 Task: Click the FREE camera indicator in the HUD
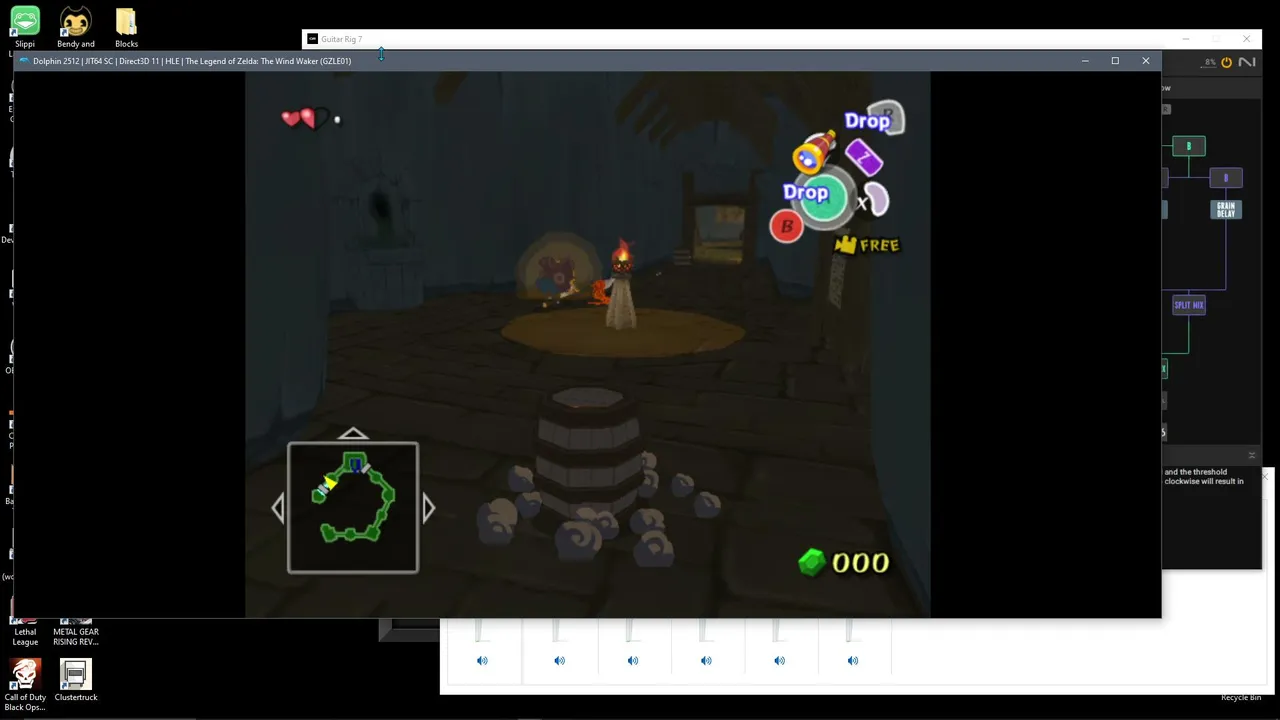pos(867,245)
